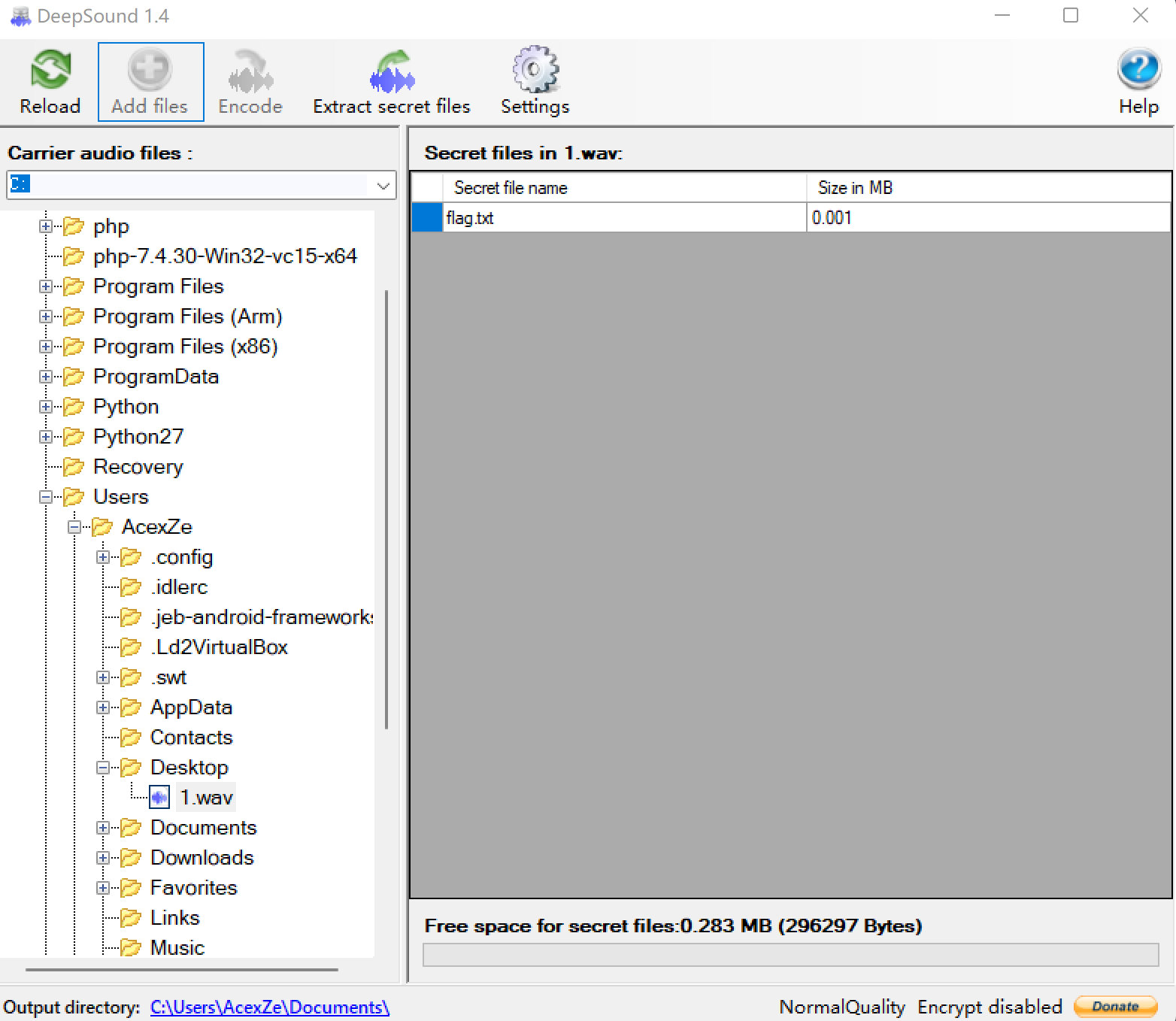The width and height of the screenshot is (1176, 1021).
Task: Click the Reload toolbar icon
Action: tap(50, 69)
